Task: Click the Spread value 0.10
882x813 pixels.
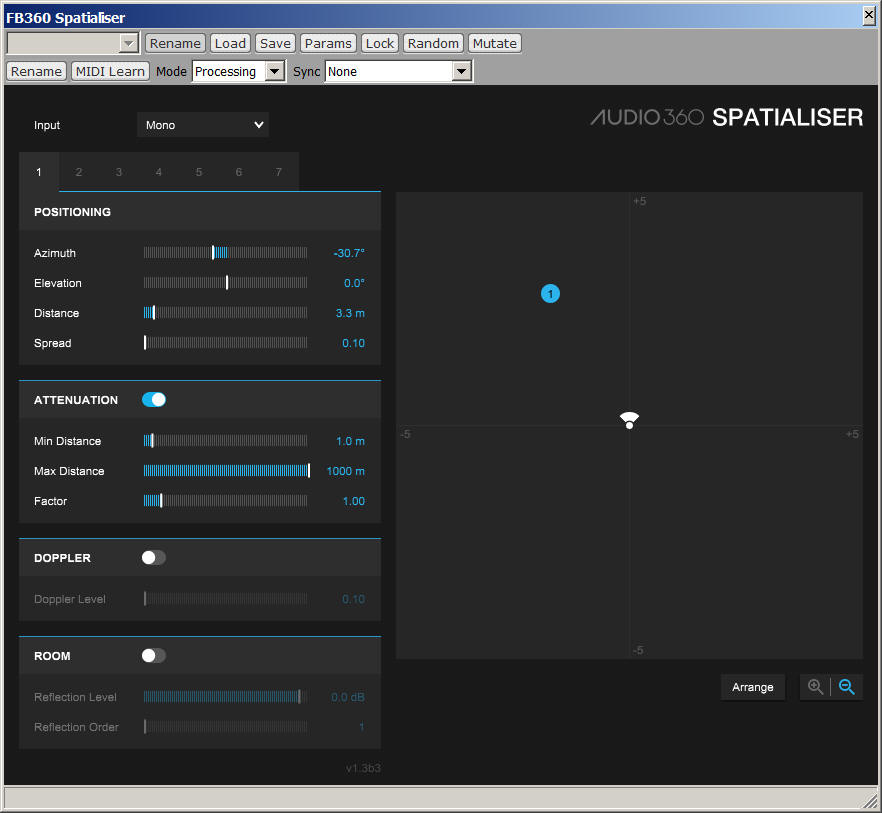Action: coord(353,343)
